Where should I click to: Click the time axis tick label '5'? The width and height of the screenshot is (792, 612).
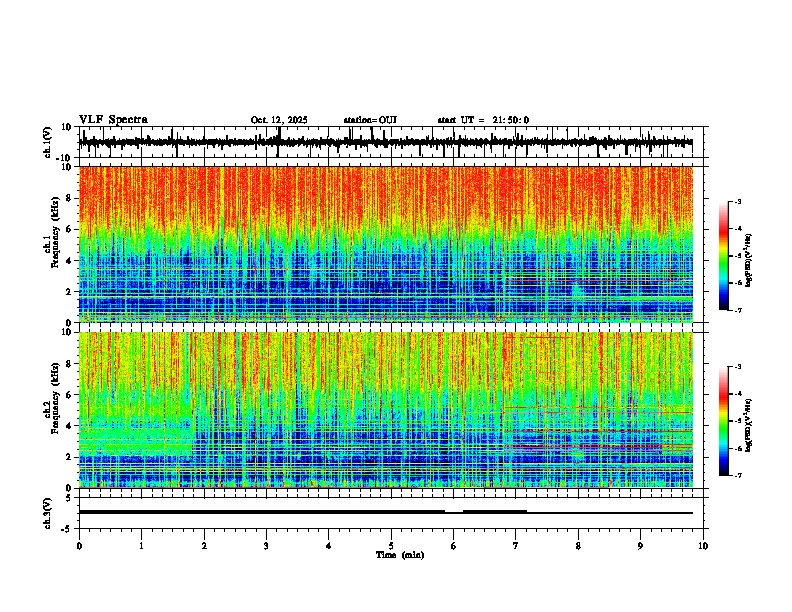[391, 546]
